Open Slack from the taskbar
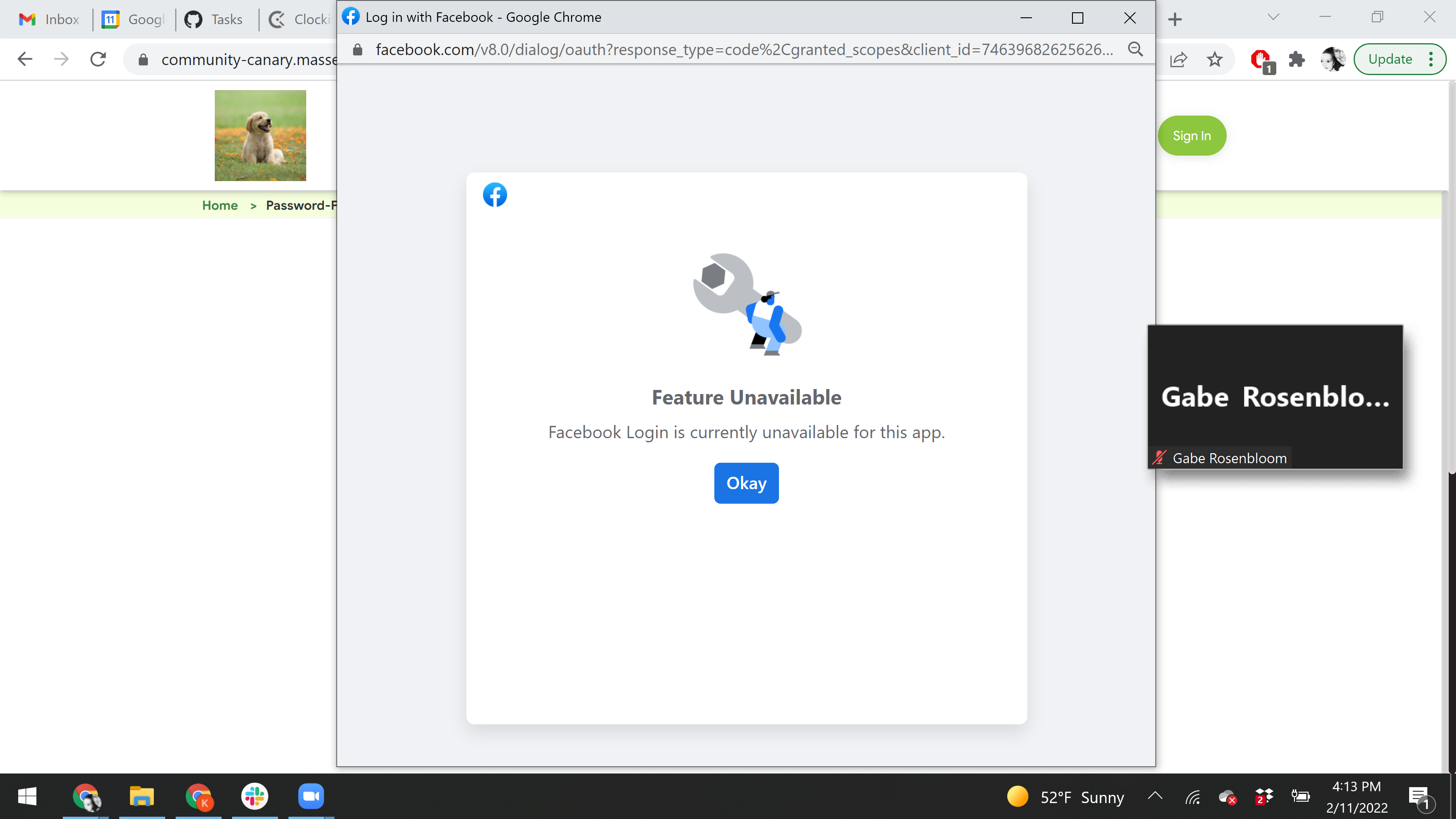The width and height of the screenshot is (1456, 819). tap(254, 797)
